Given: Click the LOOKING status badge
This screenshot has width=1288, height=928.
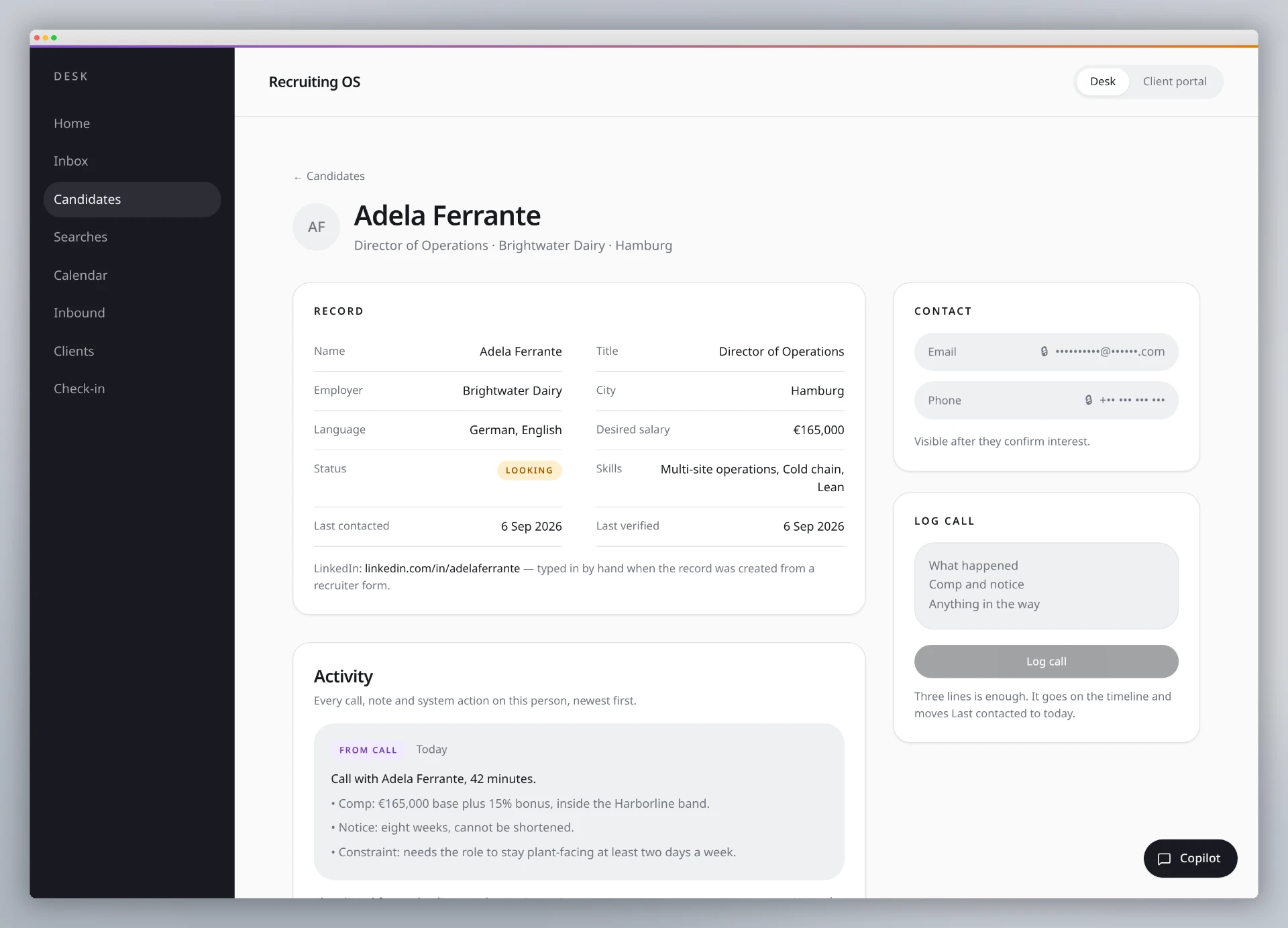Looking at the screenshot, I should pyautogui.click(x=529, y=470).
